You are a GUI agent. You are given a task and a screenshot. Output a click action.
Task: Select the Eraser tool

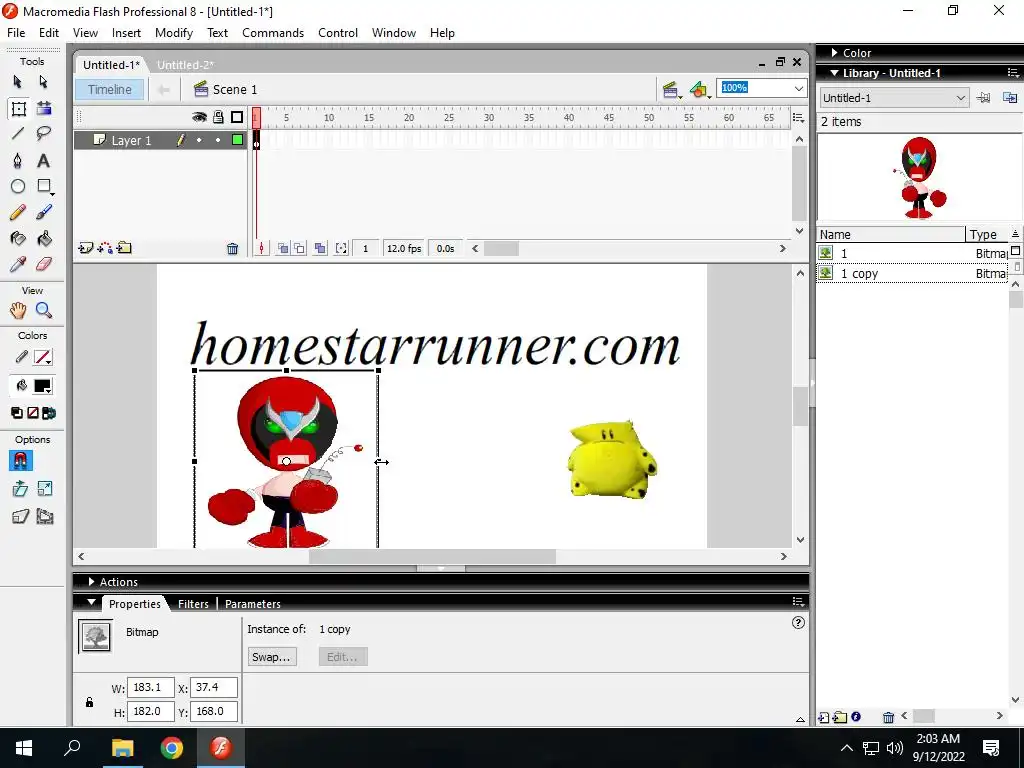point(44,264)
